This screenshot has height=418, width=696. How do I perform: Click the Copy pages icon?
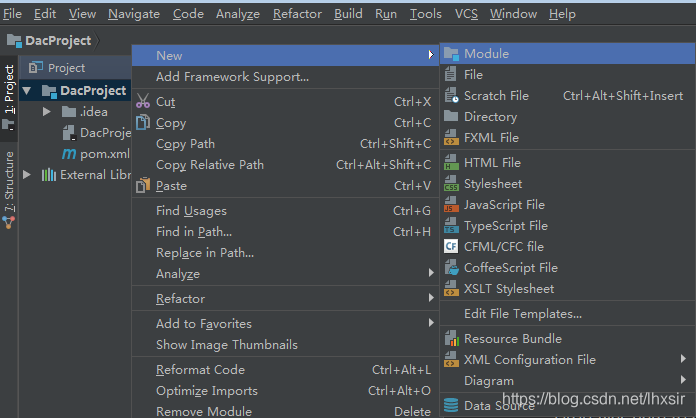142,122
